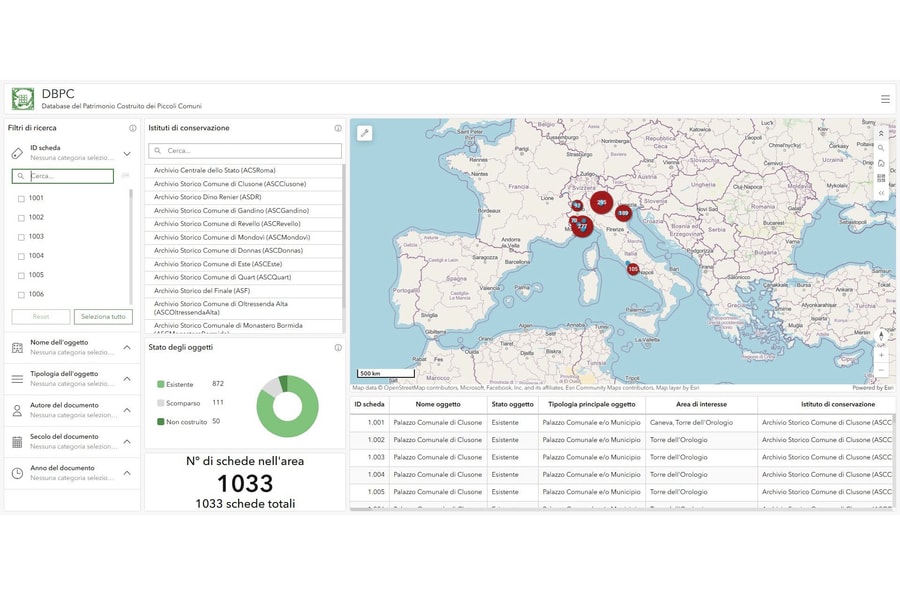Check the 1002 ID checkbox

click(x=21, y=218)
